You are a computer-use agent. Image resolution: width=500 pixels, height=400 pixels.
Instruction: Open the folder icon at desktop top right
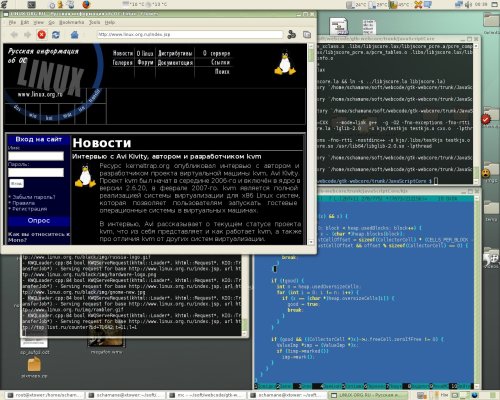pyautogui.click(x=492, y=21)
